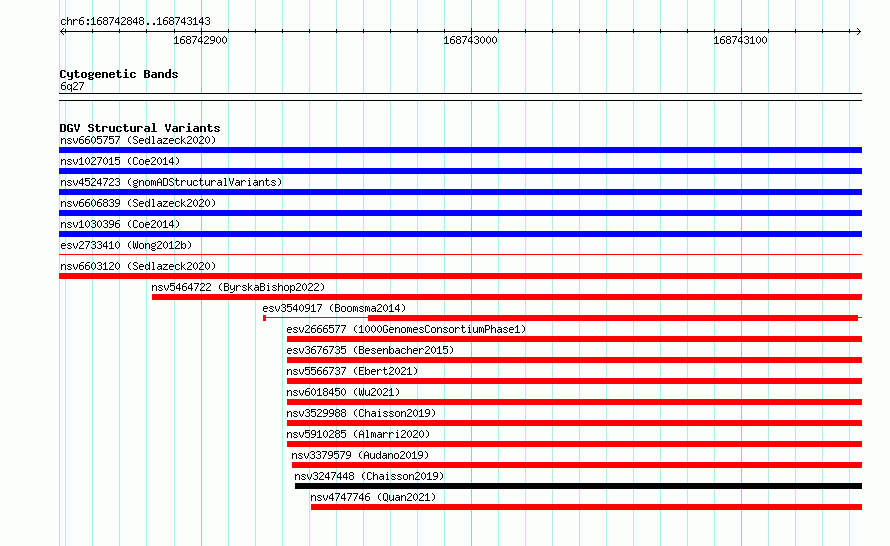Click the DGV Structural Variants track title
Image resolution: width=890 pixels, height=546 pixels.
[x=140, y=128]
